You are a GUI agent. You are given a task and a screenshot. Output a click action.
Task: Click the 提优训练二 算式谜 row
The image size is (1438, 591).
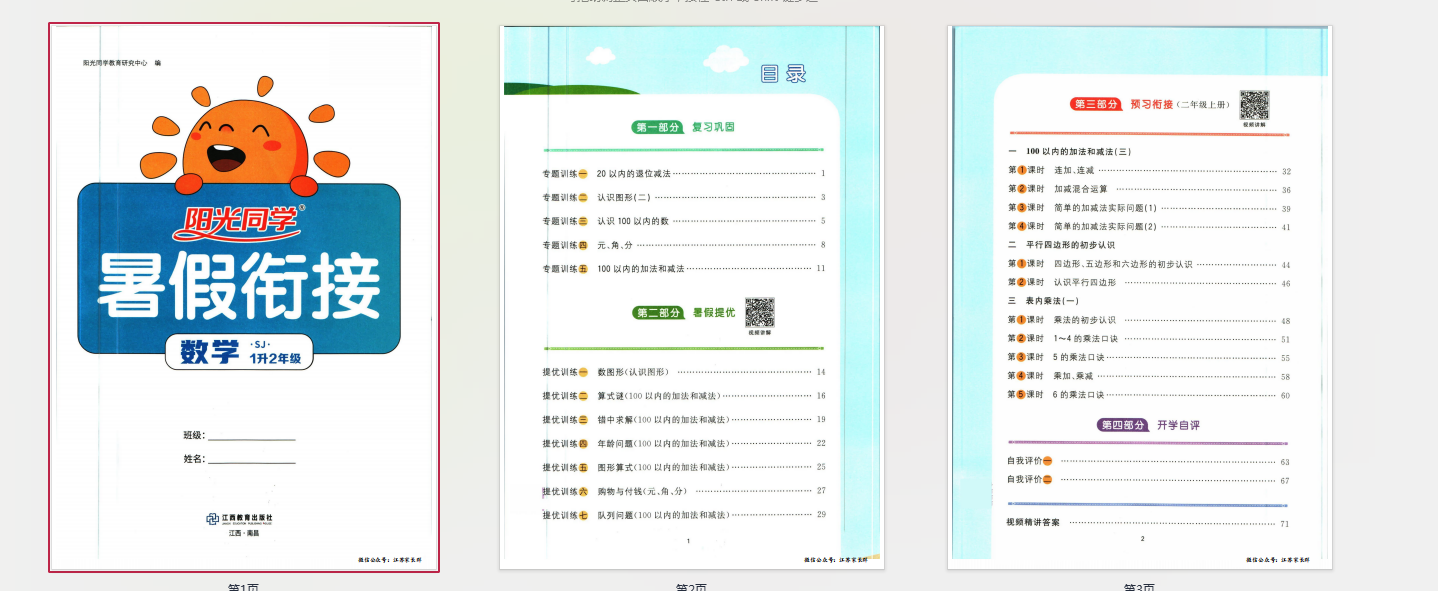(x=684, y=396)
